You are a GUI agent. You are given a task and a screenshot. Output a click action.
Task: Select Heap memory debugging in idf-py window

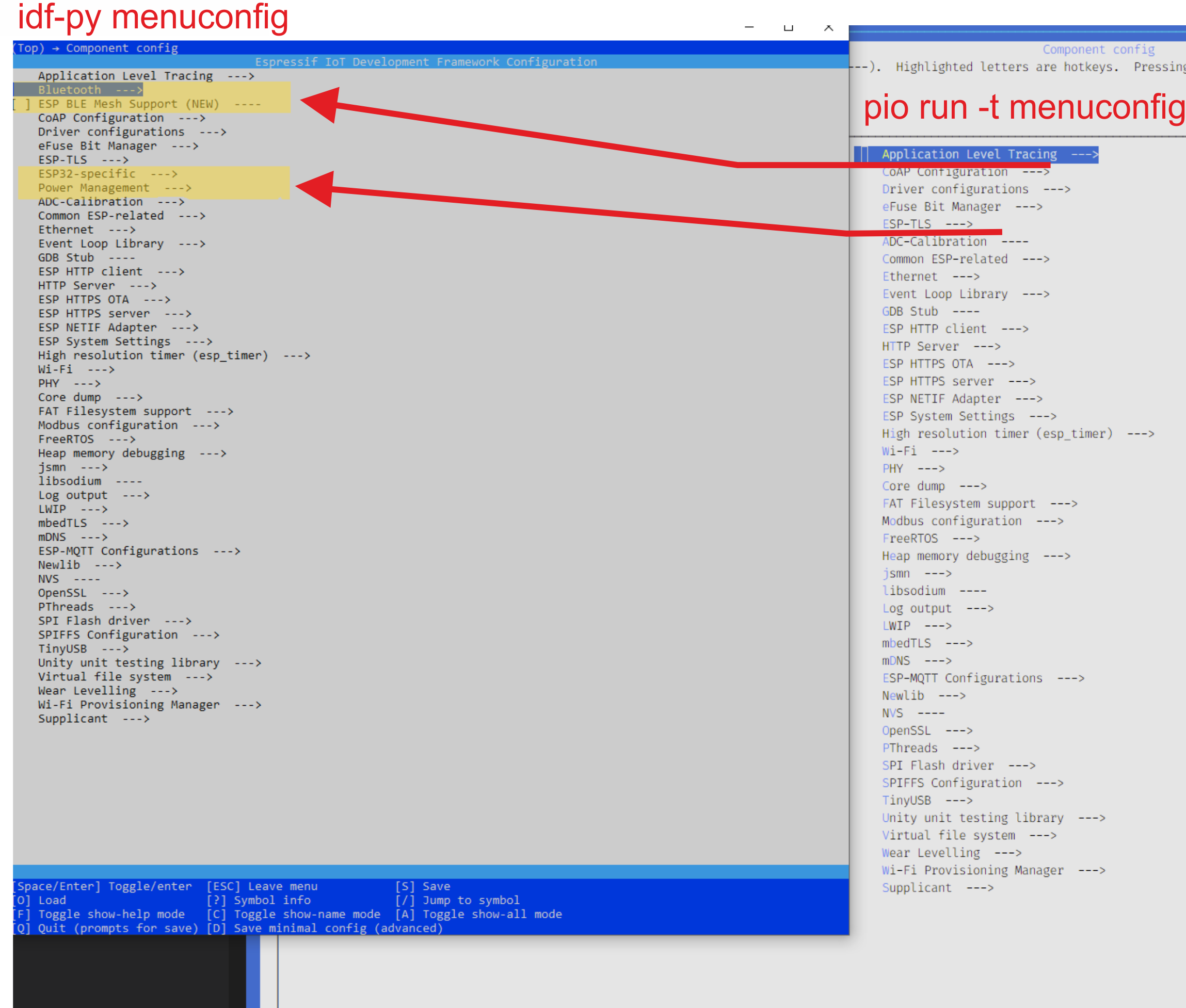132,453
